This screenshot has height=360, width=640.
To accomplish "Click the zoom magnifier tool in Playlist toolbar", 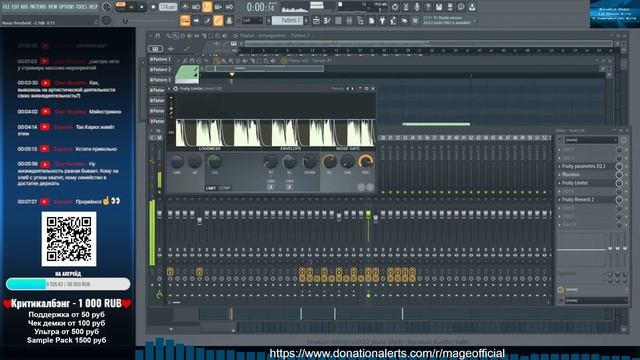I will [x=217, y=36].
